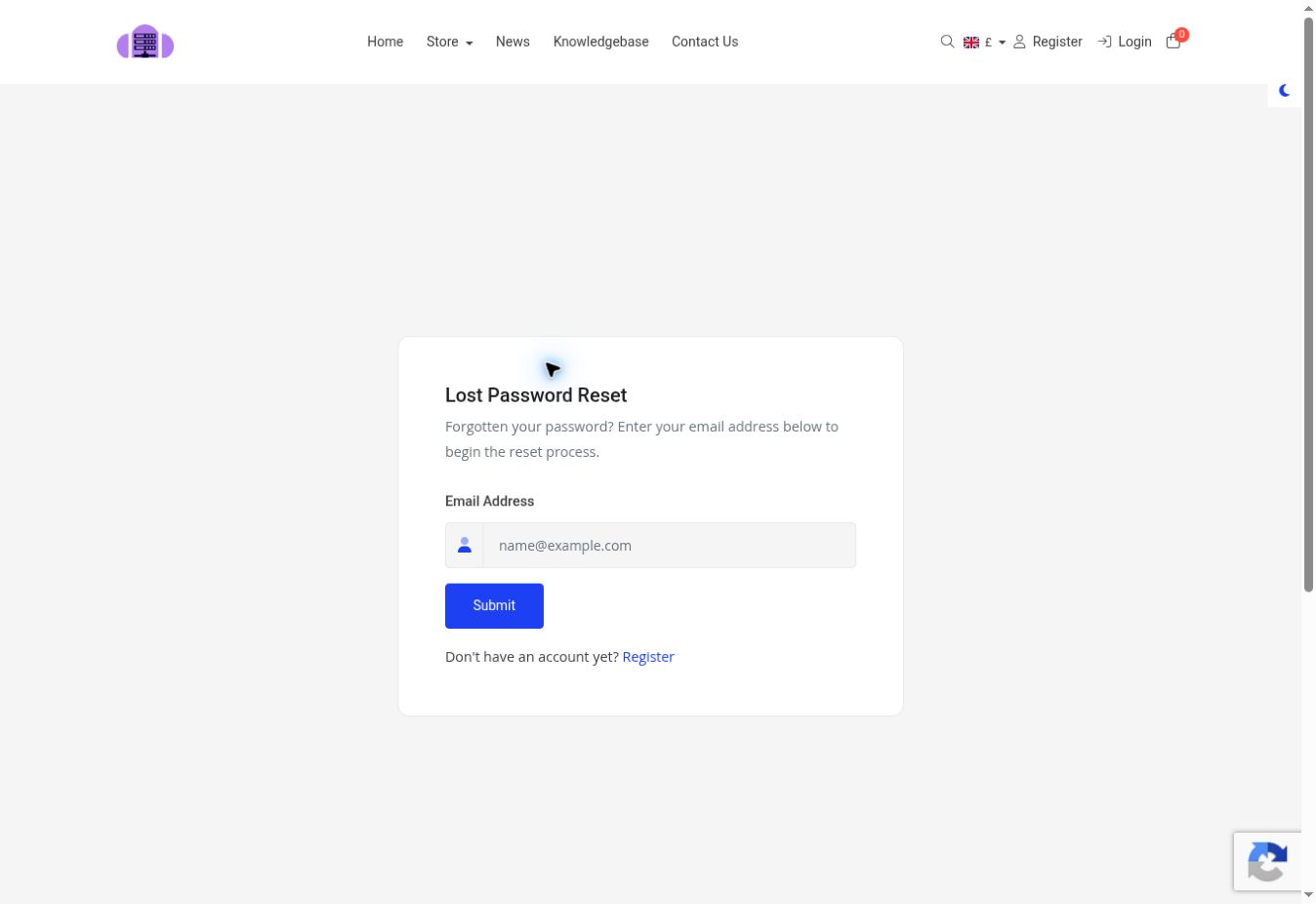Click the login arrow icon
Image resolution: width=1316 pixels, height=904 pixels.
click(1104, 42)
